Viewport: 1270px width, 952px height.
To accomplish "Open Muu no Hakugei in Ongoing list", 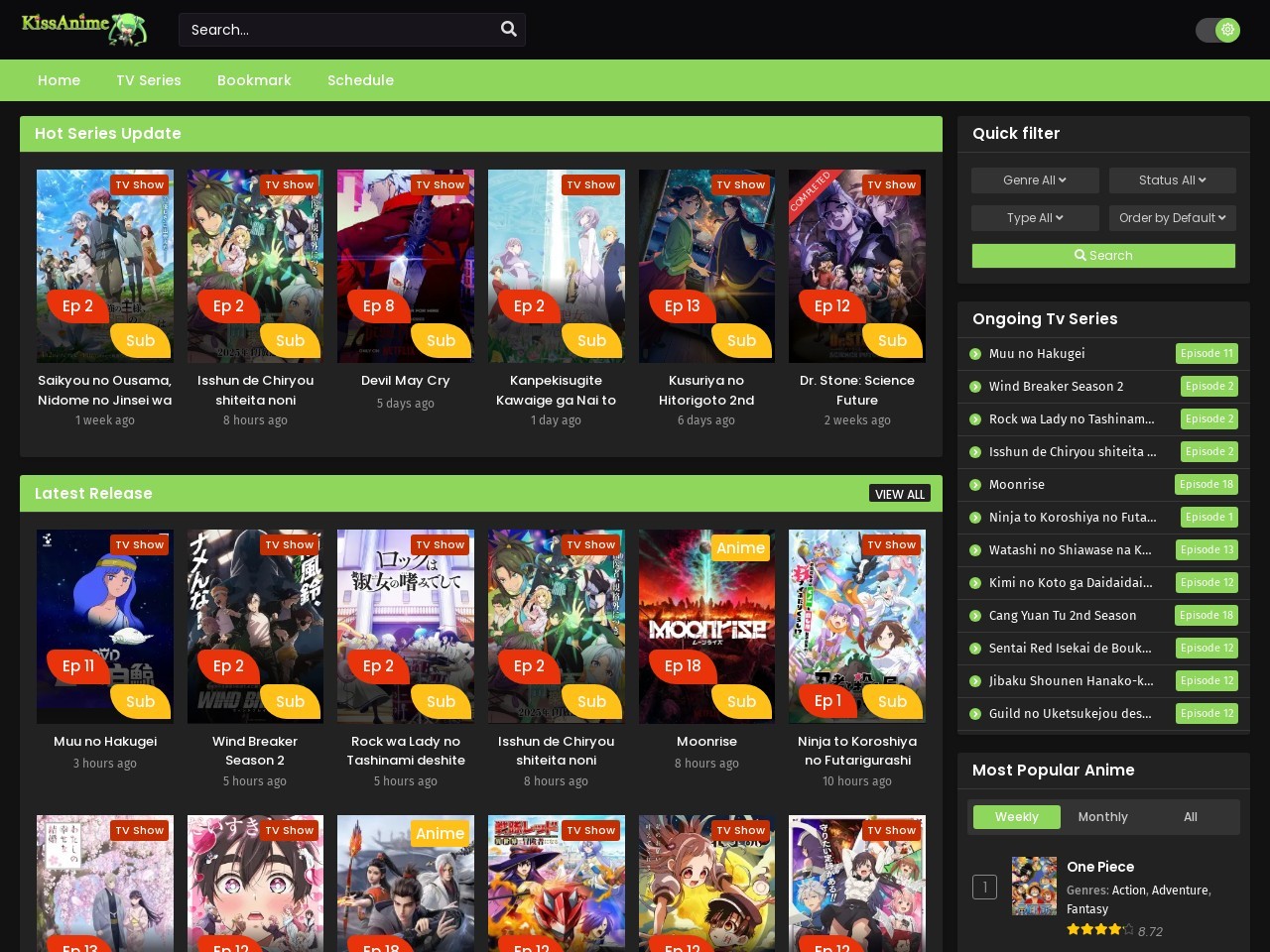I will tap(1037, 353).
